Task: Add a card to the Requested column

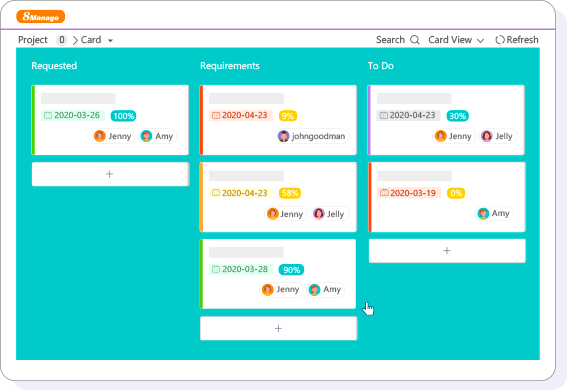Action: (x=110, y=174)
